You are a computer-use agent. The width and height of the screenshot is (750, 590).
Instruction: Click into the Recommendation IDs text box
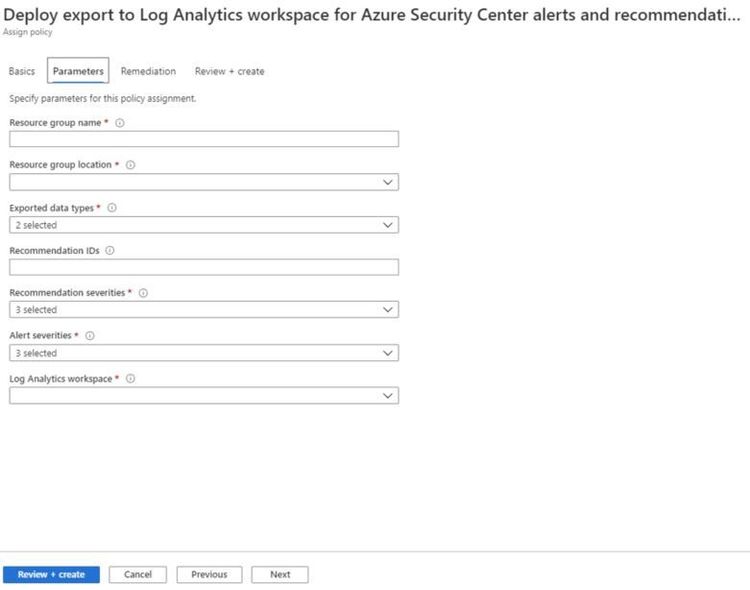204,267
